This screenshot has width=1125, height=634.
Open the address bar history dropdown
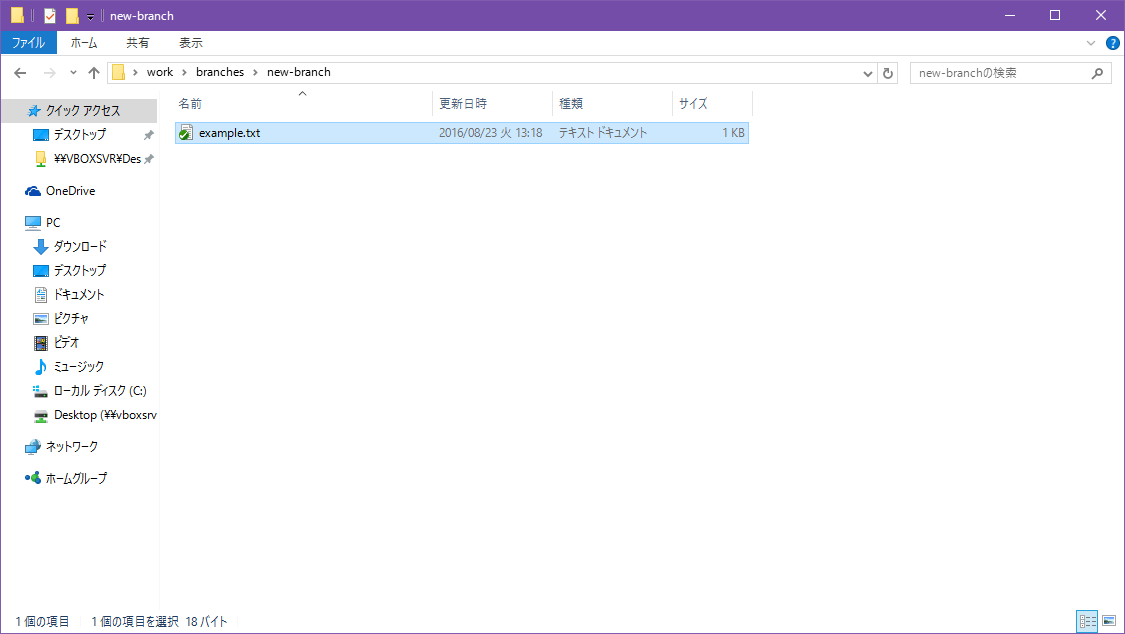(868, 72)
